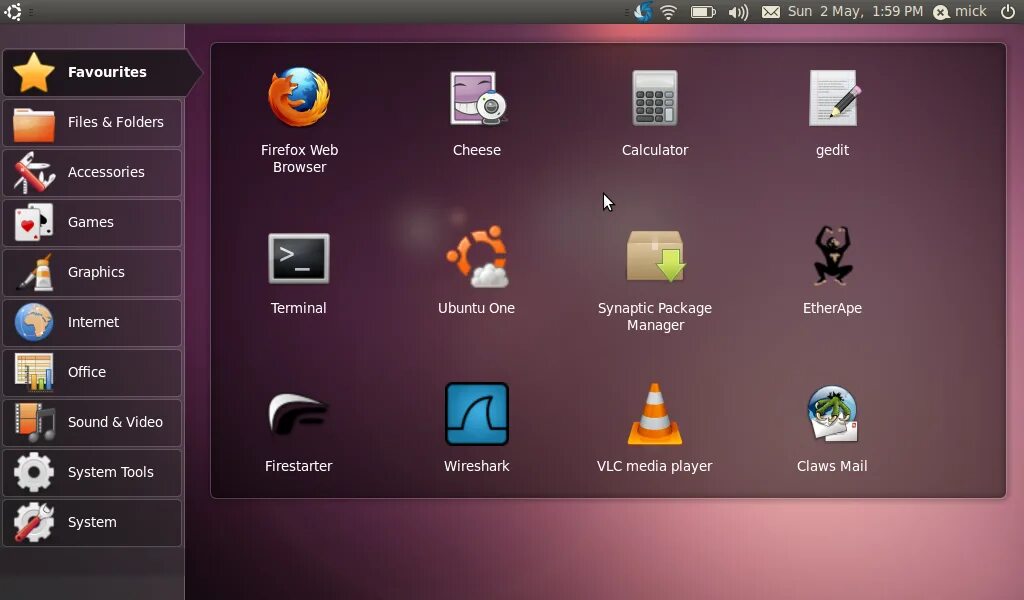This screenshot has width=1024, height=600.
Task: Click the power session button
Action: click(1008, 12)
